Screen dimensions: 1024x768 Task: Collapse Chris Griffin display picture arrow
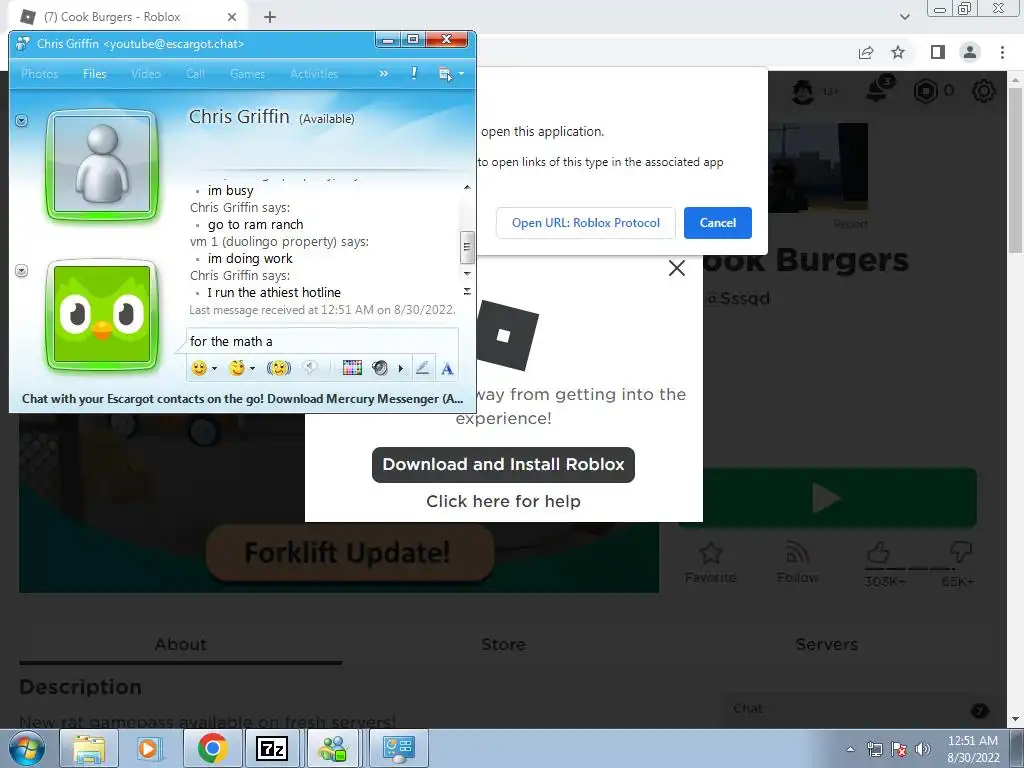22,121
